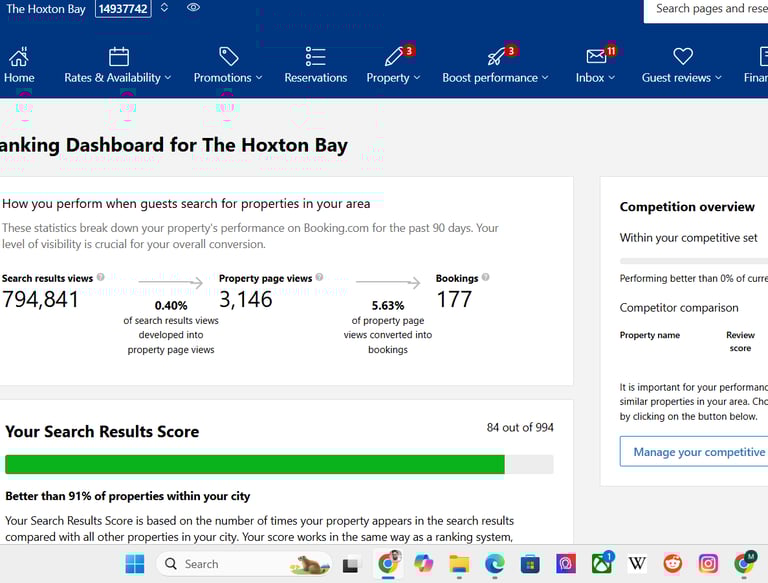Open the Wikipedia app on taskbar
The height and width of the screenshot is (583, 768).
pyautogui.click(x=637, y=564)
